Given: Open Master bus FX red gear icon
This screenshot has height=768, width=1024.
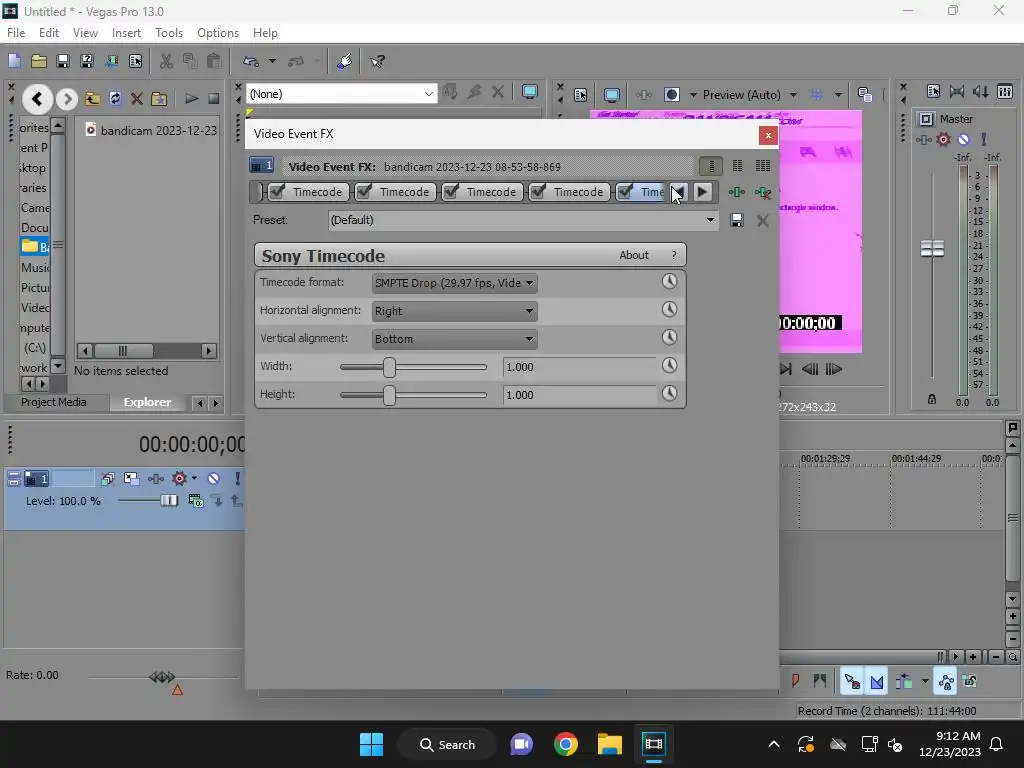Looking at the screenshot, I should pyautogui.click(x=943, y=139).
